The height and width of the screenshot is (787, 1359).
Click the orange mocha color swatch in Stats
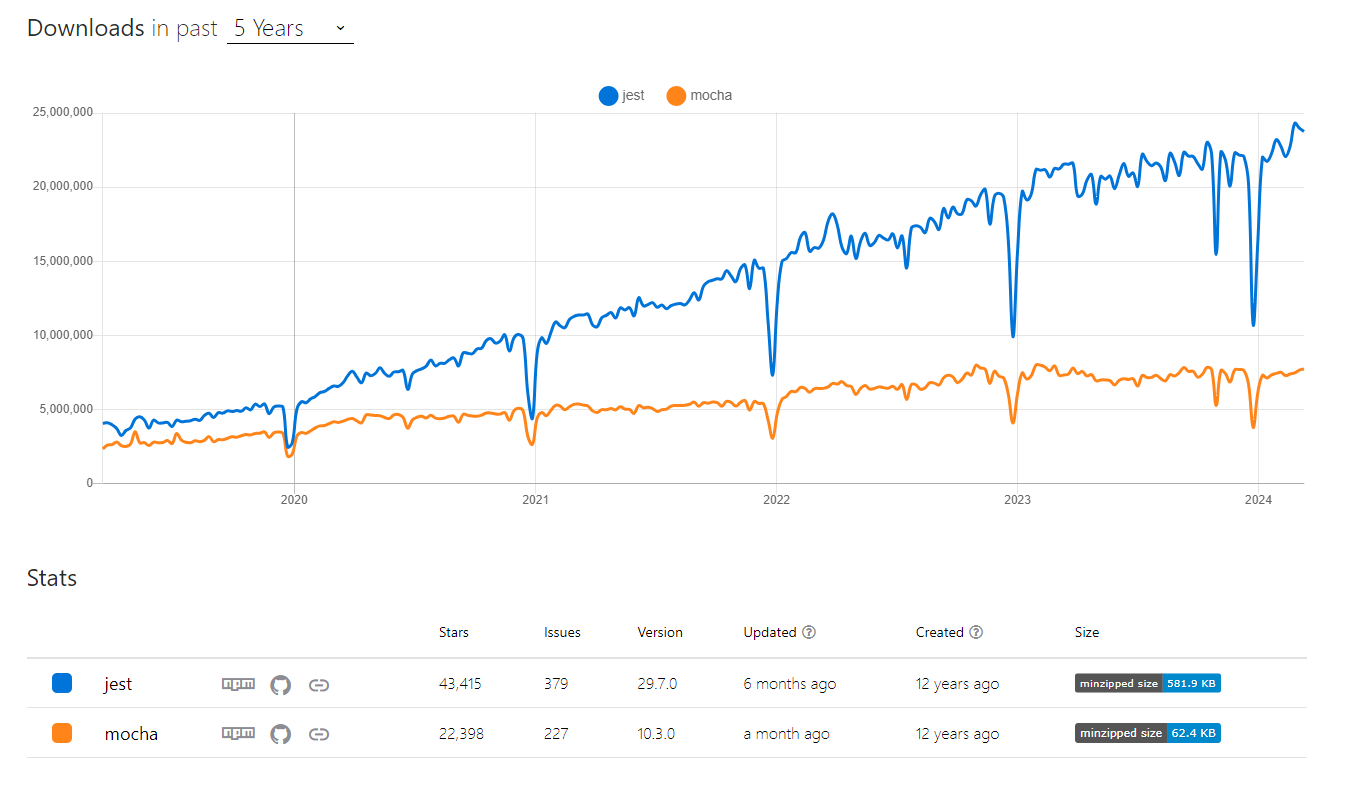pos(62,734)
